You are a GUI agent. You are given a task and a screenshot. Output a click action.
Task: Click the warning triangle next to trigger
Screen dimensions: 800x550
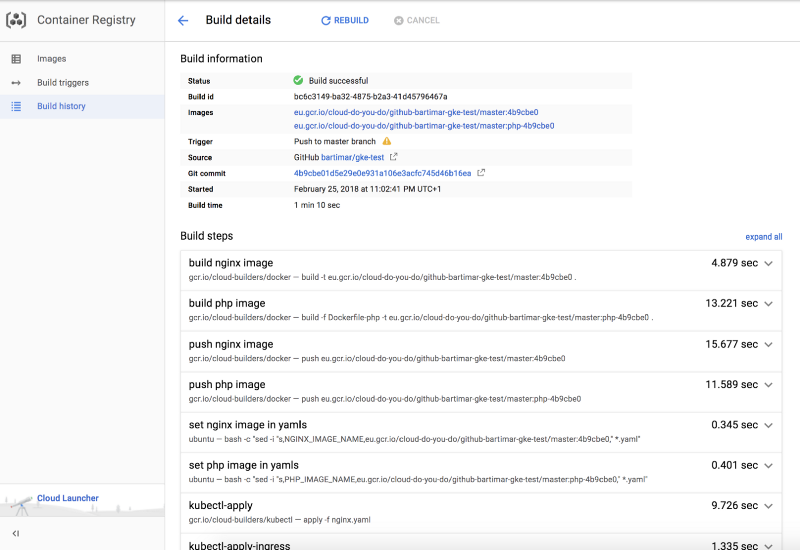pyautogui.click(x=387, y=141)
